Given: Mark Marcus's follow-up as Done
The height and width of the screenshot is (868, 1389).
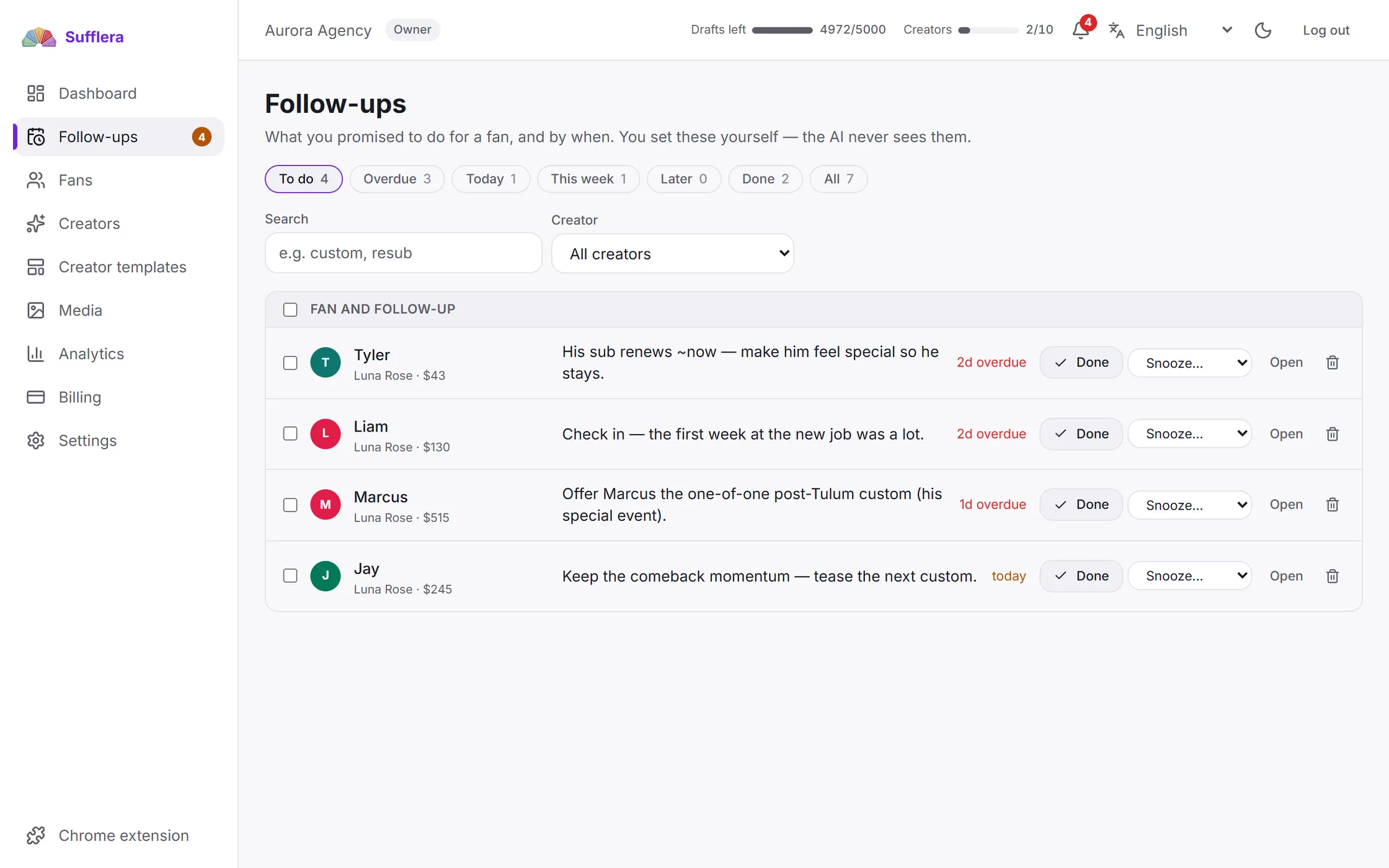Looking at the screenshot, I should (x=1081, y=505).
